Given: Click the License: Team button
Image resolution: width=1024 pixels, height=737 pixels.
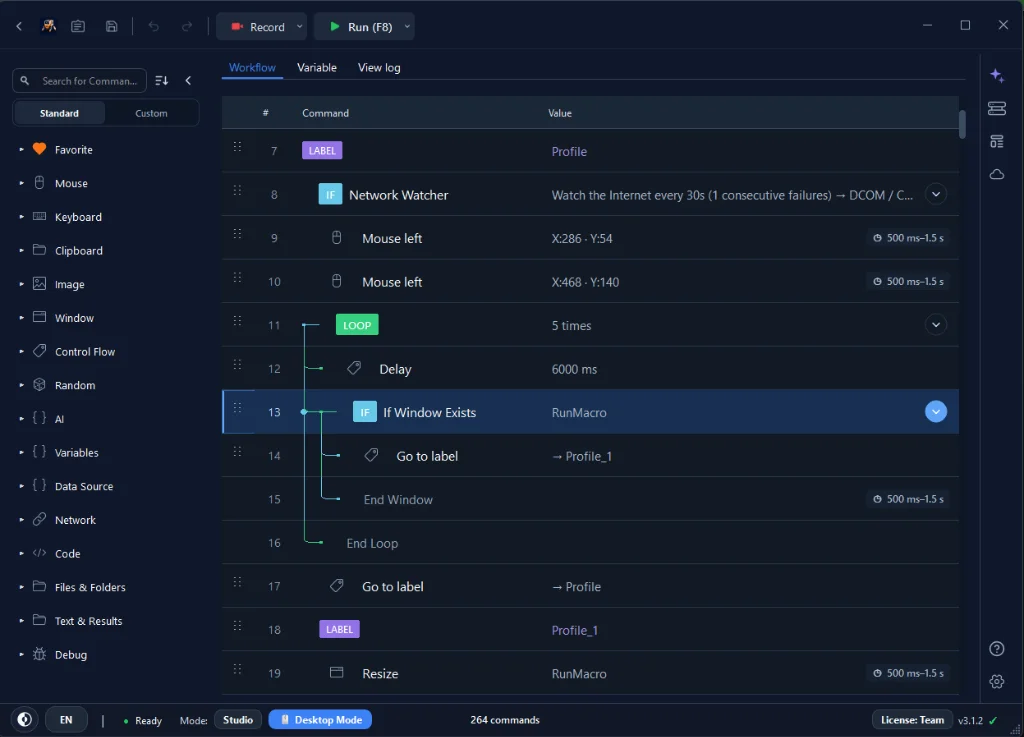Looking at the screenshot, I should coord(912,719).
